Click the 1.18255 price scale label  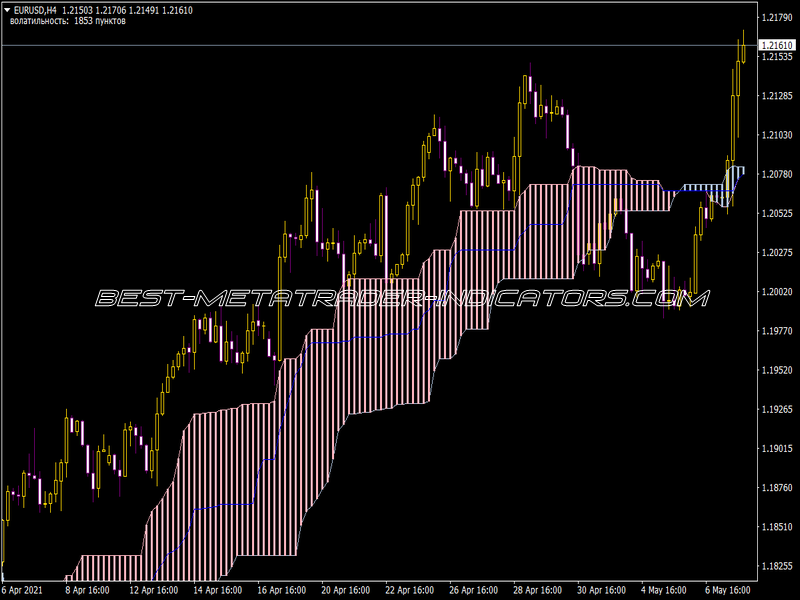tap(777, 566)
